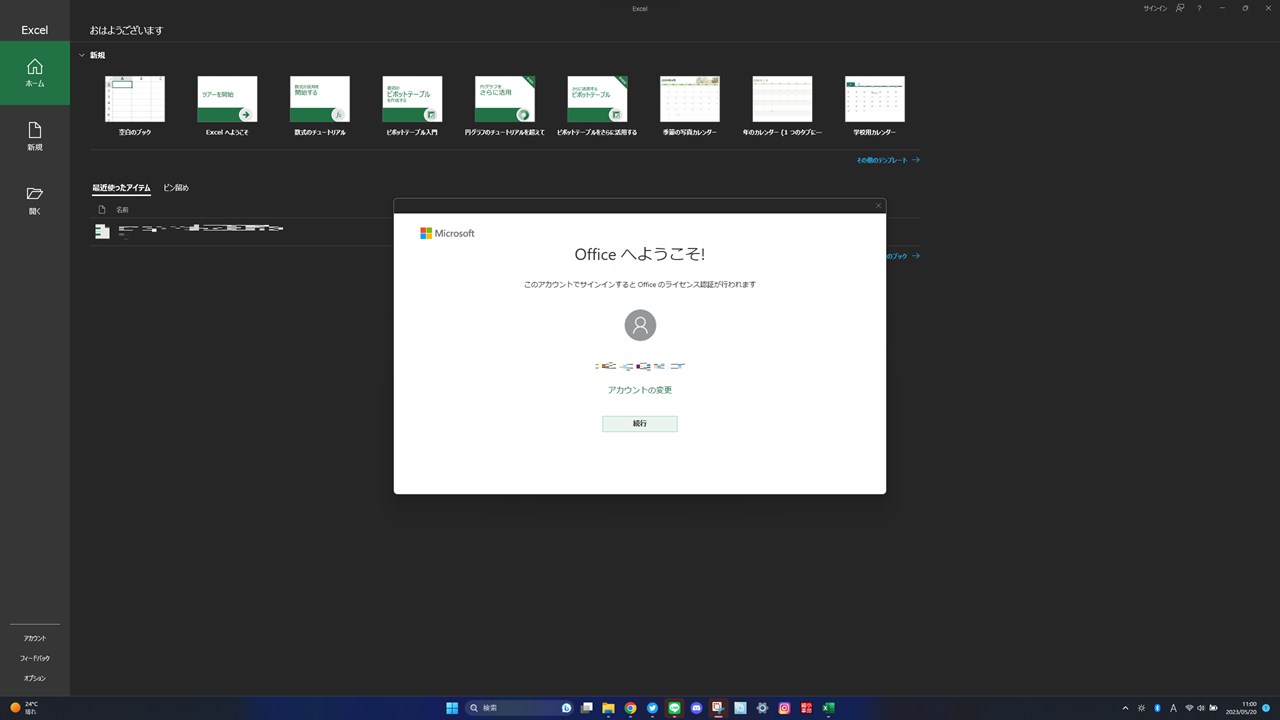
Task: Click the 続行 button in dialog
Action: (x=640, y=424)
